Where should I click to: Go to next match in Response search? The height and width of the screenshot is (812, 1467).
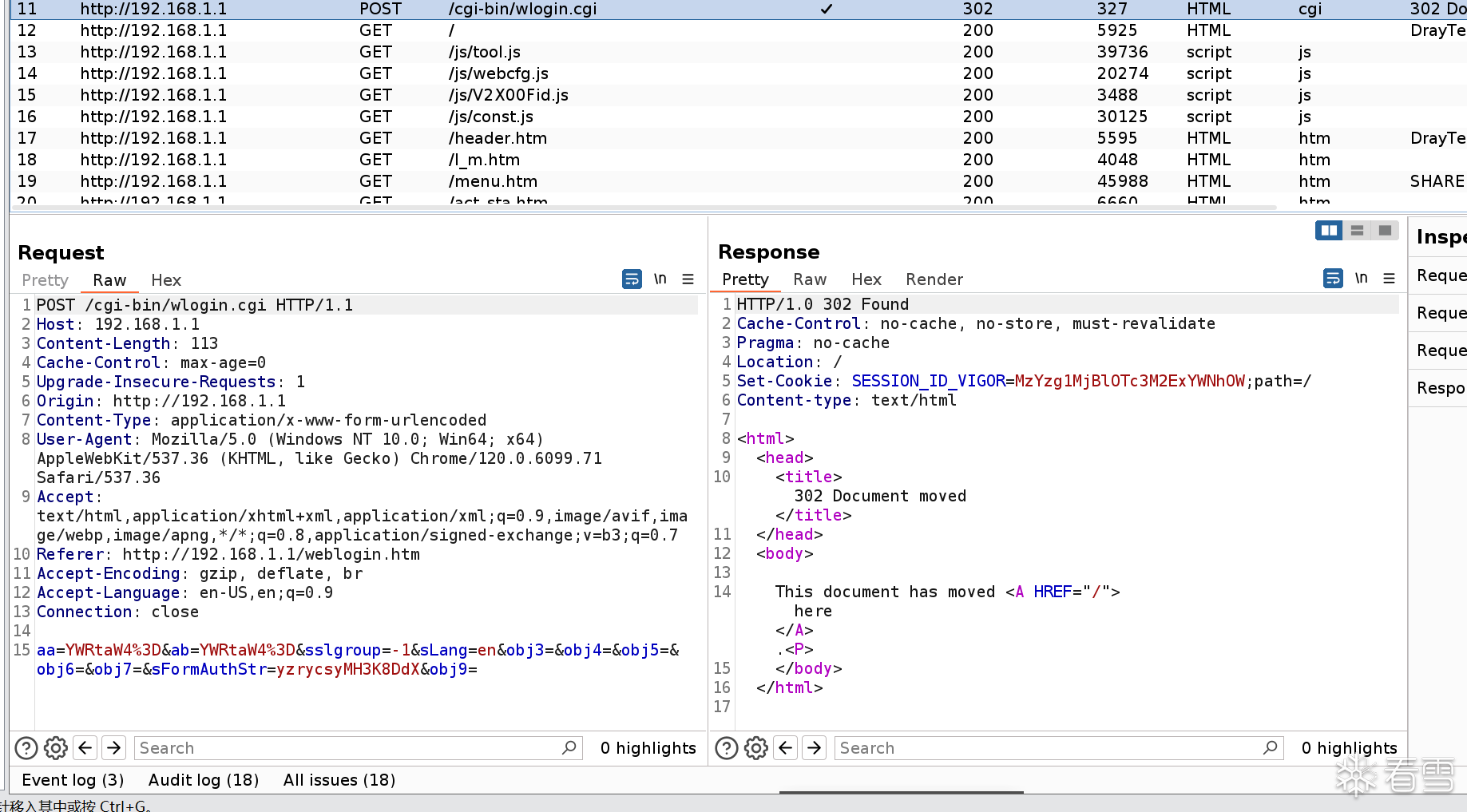pyautogui.click(x=814, y=748)
